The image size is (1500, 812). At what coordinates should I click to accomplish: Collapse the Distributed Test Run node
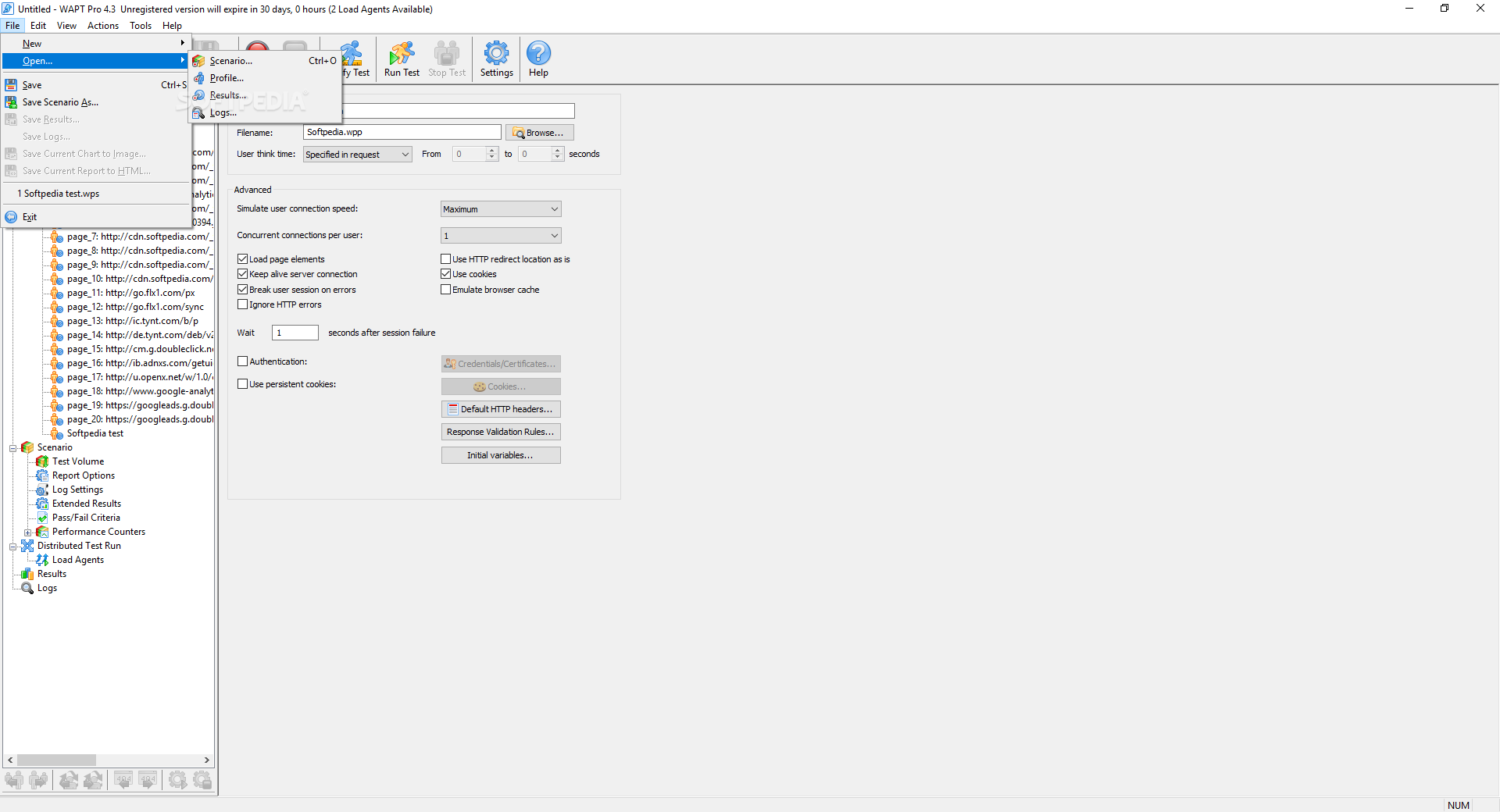(x=13, y=547)
